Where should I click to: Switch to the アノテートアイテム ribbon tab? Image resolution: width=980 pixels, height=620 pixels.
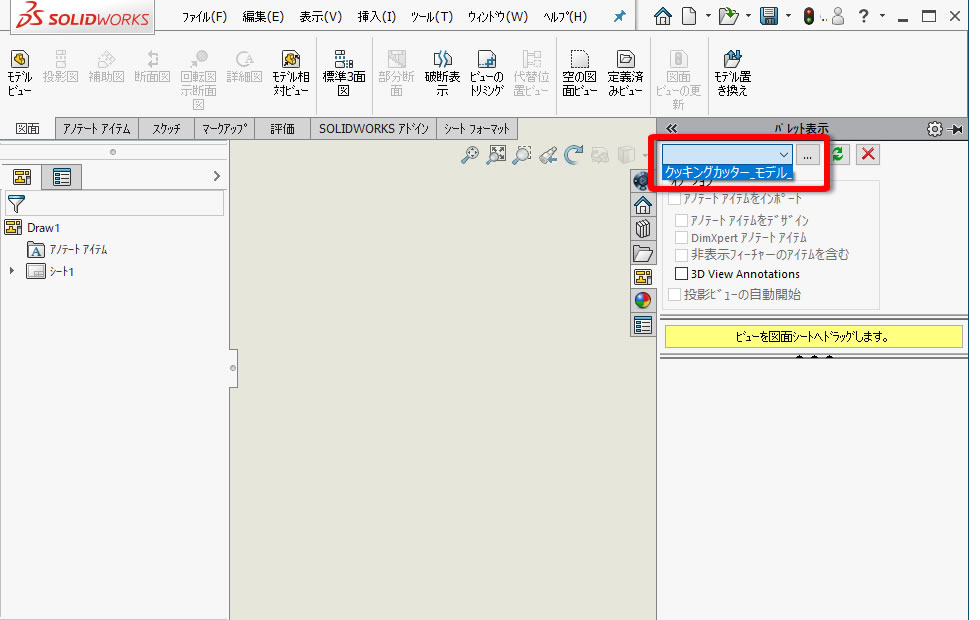click(x=96, y=129)
